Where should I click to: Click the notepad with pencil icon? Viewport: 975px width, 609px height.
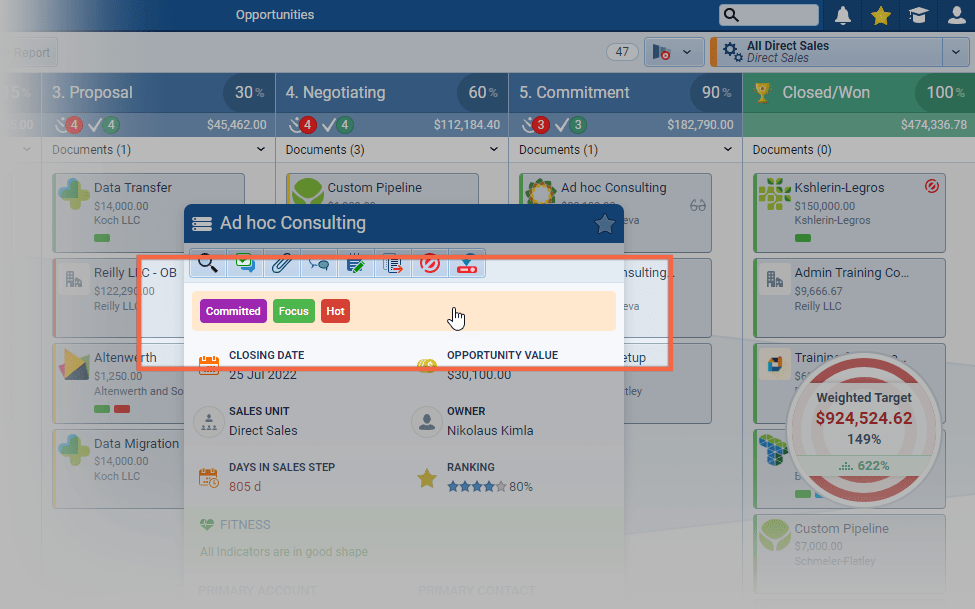[x=355, y=263]
